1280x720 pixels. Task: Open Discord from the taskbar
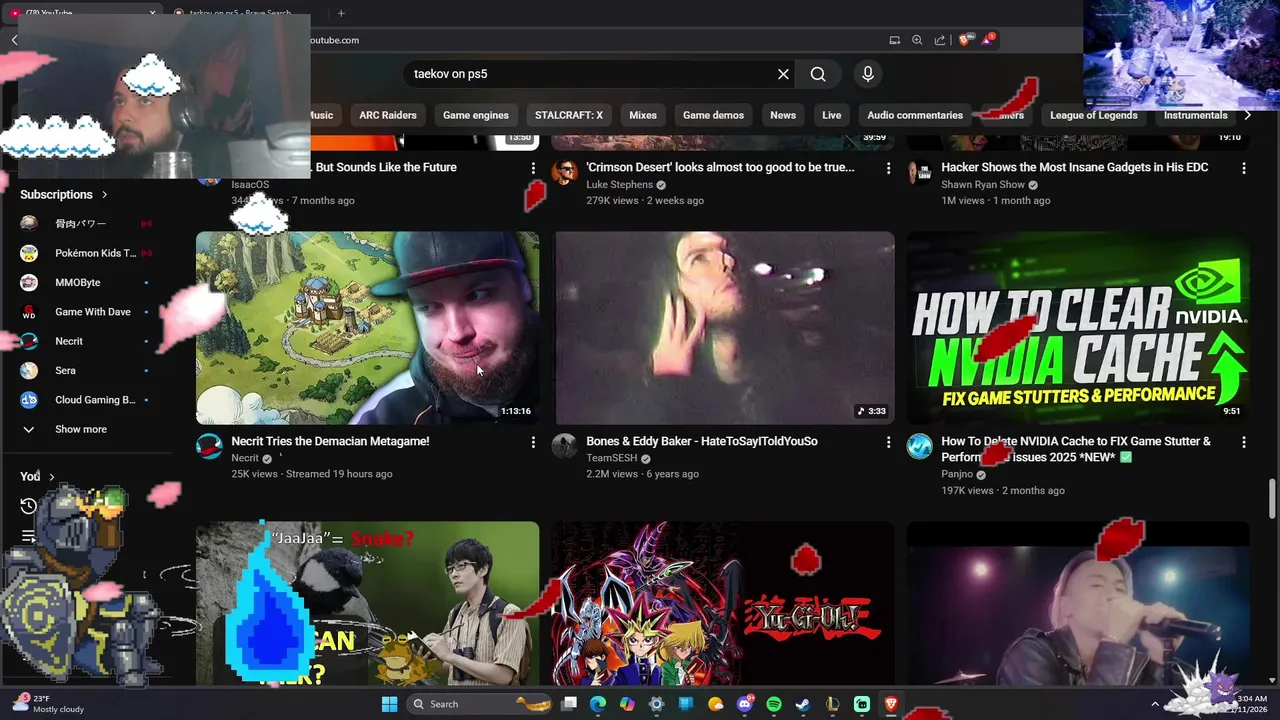coord(745,704)
